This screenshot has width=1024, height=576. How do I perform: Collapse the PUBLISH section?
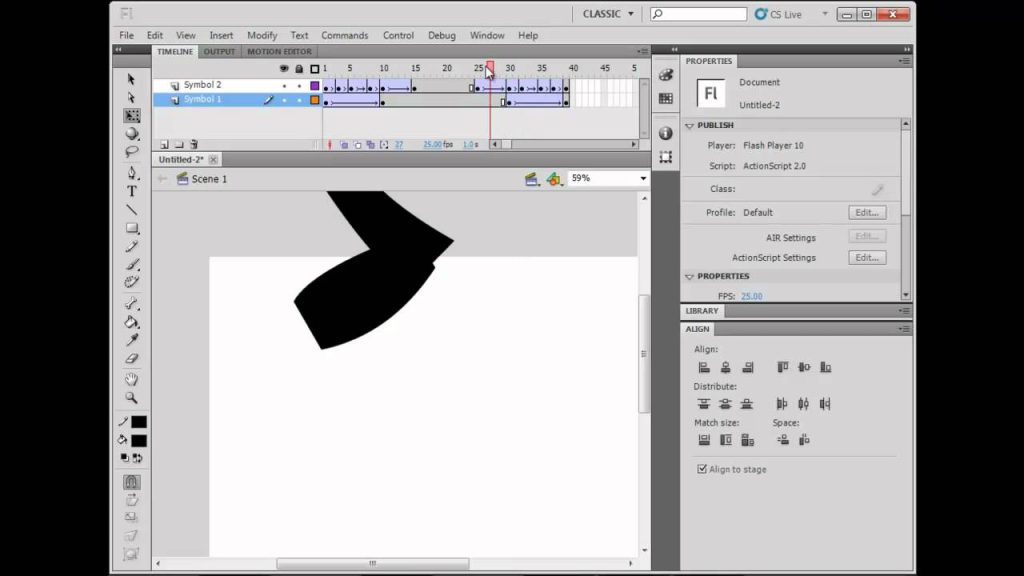(x=690, y=125)
